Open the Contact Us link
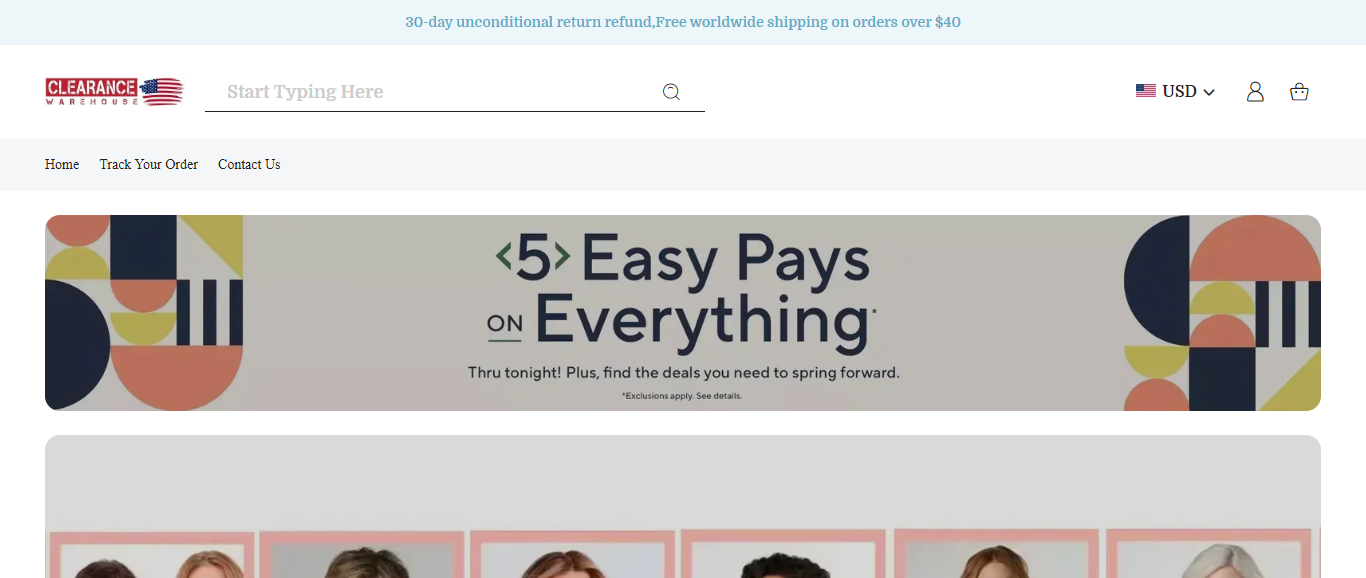1366x578 pixels. point(249,164)
